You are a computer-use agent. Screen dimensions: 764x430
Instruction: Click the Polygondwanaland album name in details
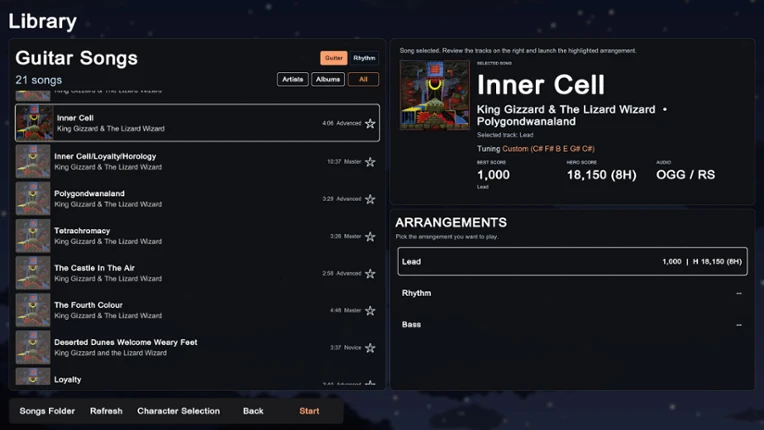(x=526, y=121)
